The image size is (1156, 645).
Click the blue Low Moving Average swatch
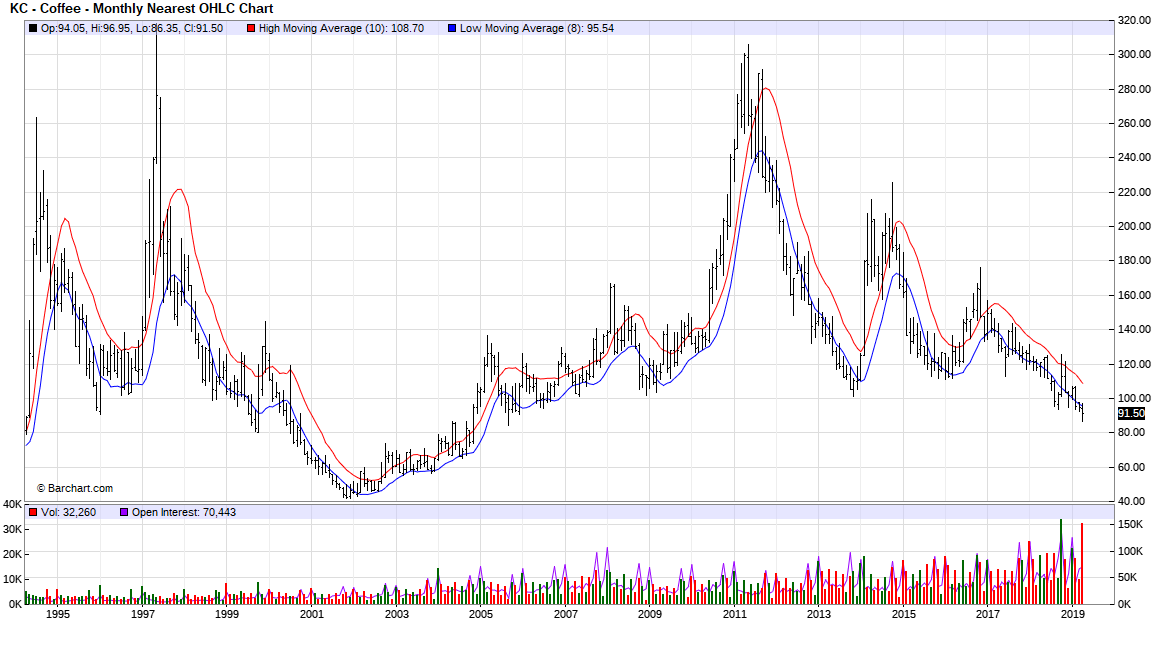click(x=452, y=28)
